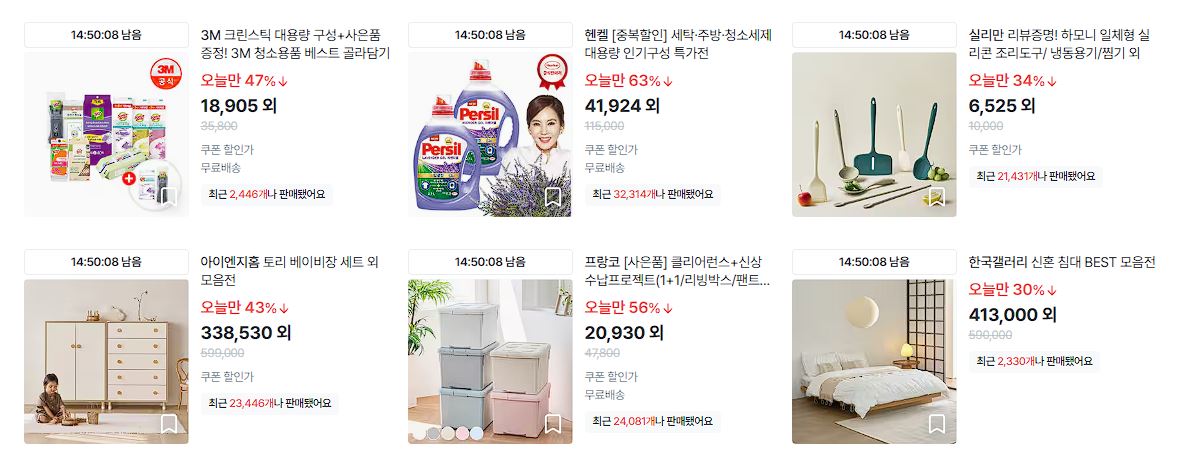
Task: Bookmark the Hankook Gallery bed deal
Action: 937,424
